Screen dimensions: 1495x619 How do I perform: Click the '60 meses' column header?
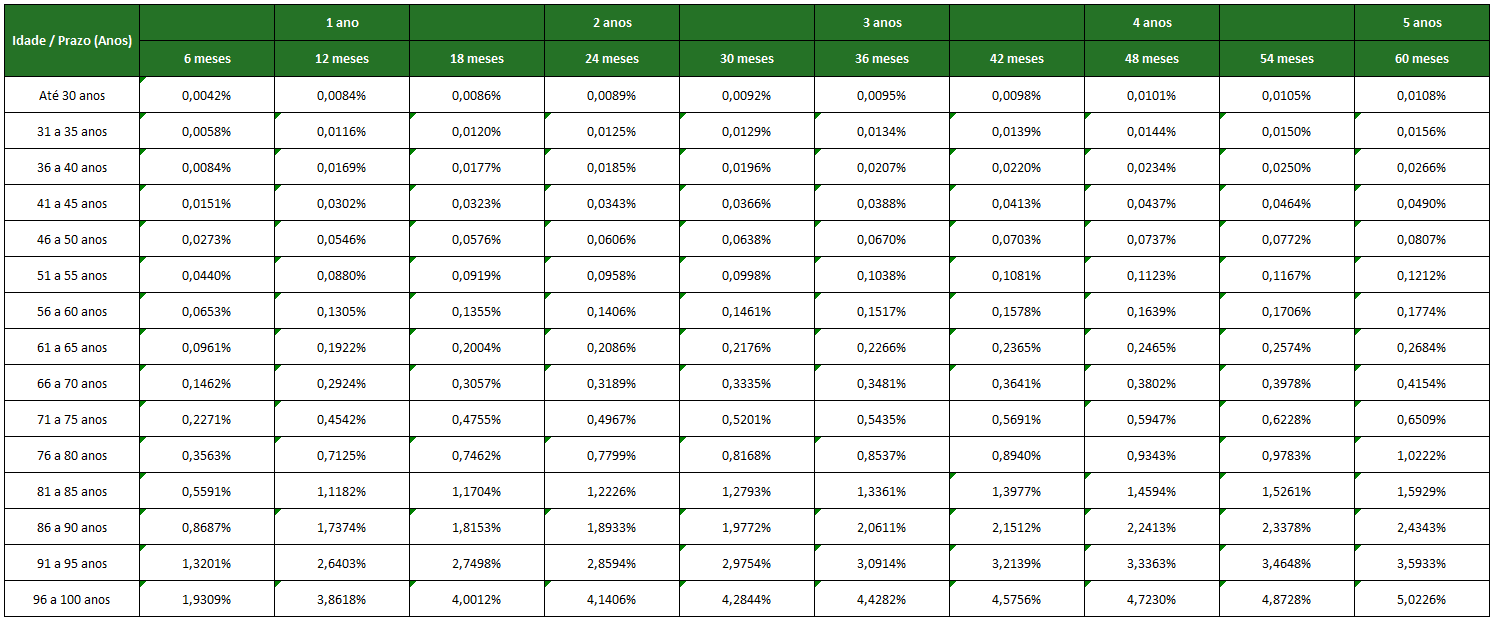point(1422,59)
